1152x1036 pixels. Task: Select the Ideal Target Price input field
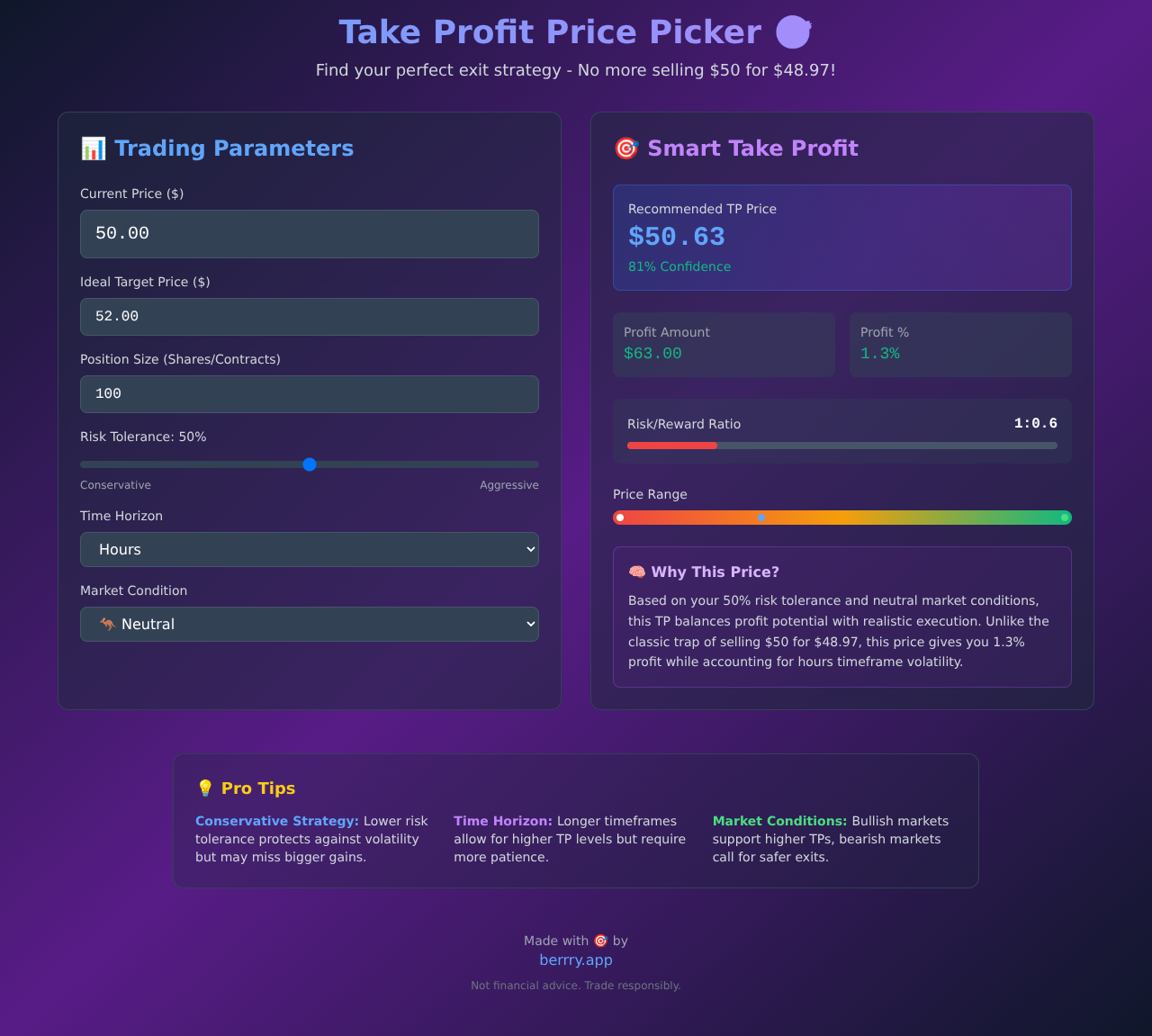click(x=309, y=316)
